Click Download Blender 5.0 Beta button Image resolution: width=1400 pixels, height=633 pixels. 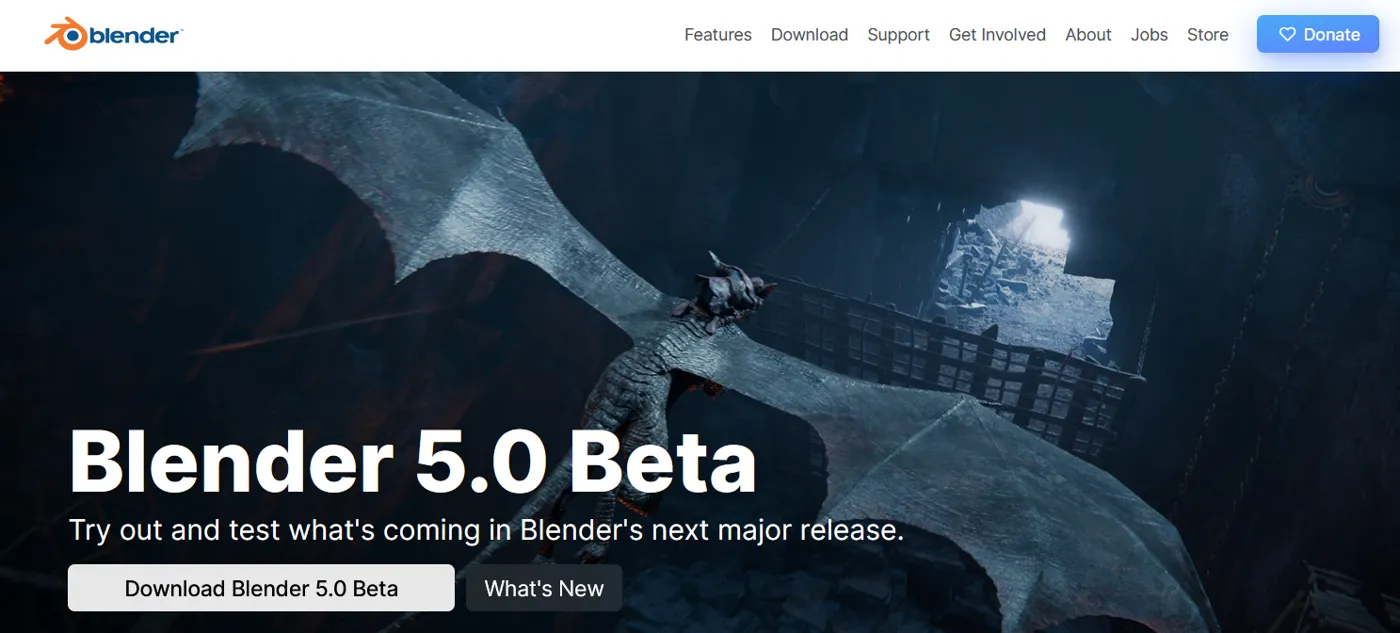coord(261,588)
